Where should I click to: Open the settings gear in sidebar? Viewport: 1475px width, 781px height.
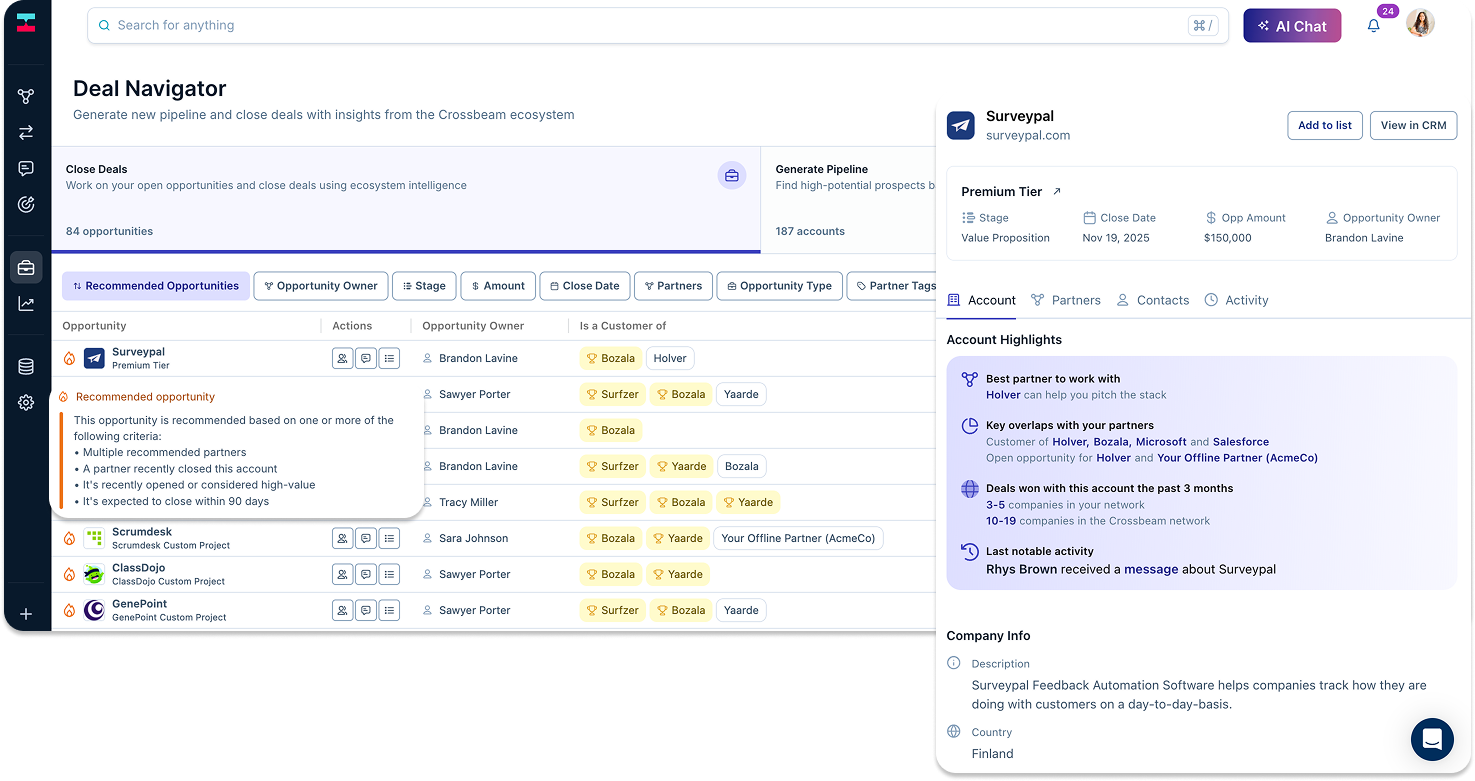click(26, 402)
